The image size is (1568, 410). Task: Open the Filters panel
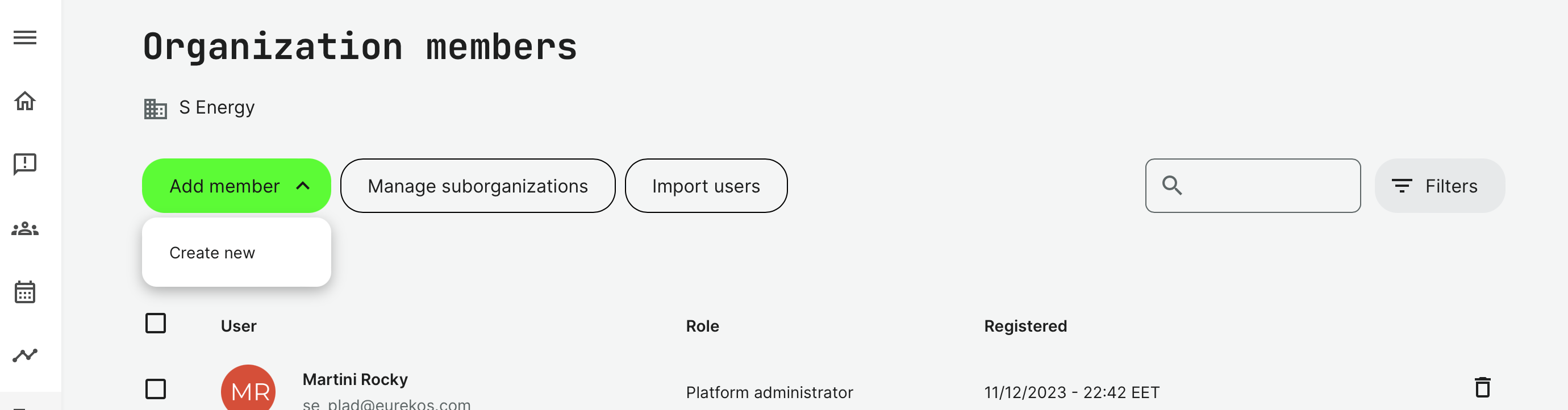coord(1439,186)
